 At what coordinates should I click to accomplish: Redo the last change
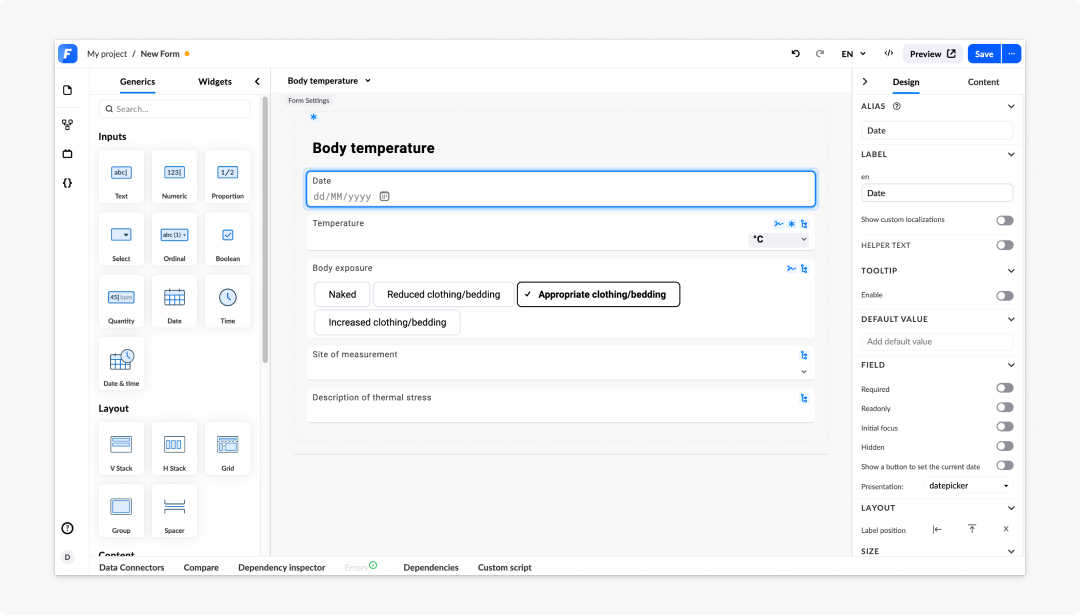[x=820, y=54]
